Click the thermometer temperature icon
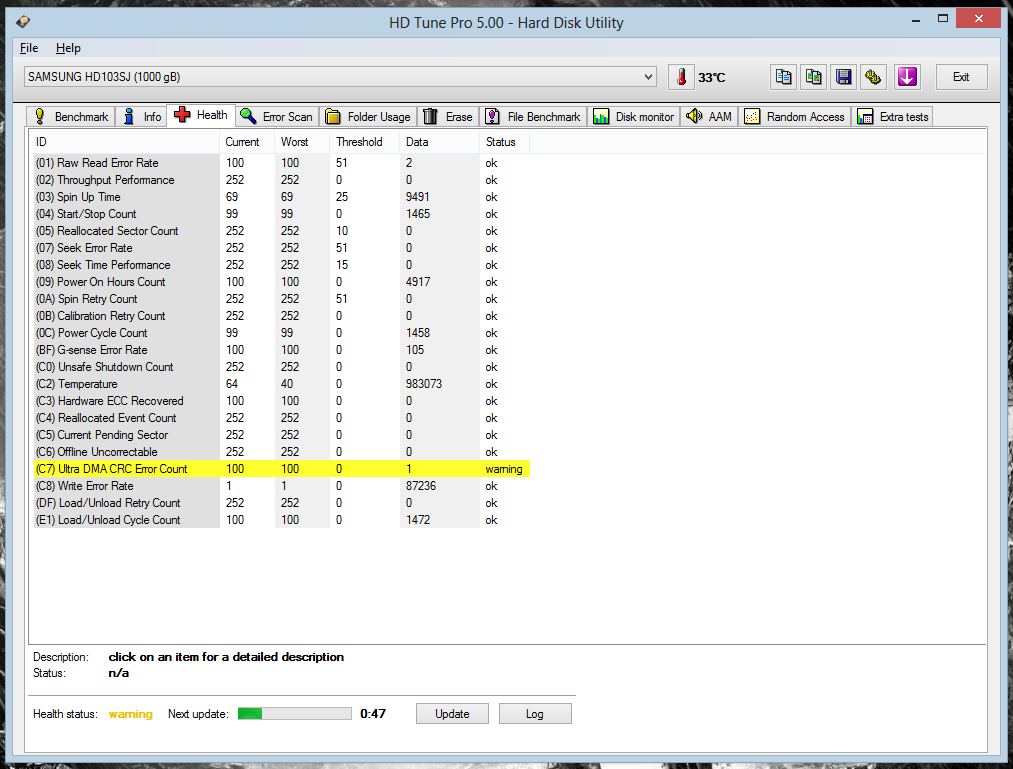The image size is (1013, 769). pos(681,77)
